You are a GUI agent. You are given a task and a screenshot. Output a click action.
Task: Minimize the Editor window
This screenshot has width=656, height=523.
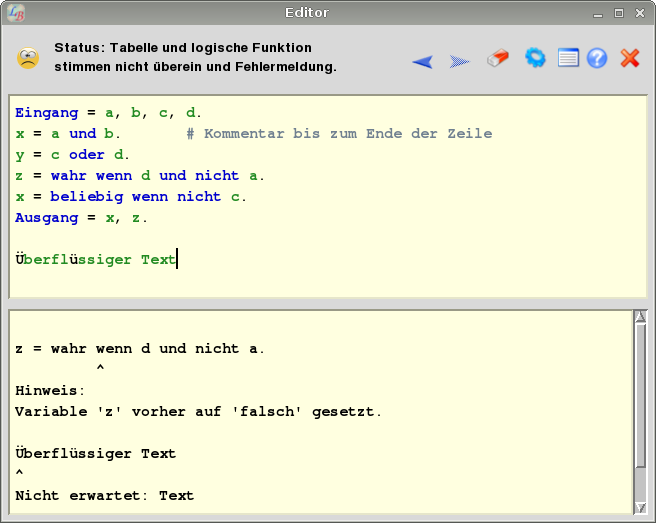pyautogui.click(x=598, y=13)
